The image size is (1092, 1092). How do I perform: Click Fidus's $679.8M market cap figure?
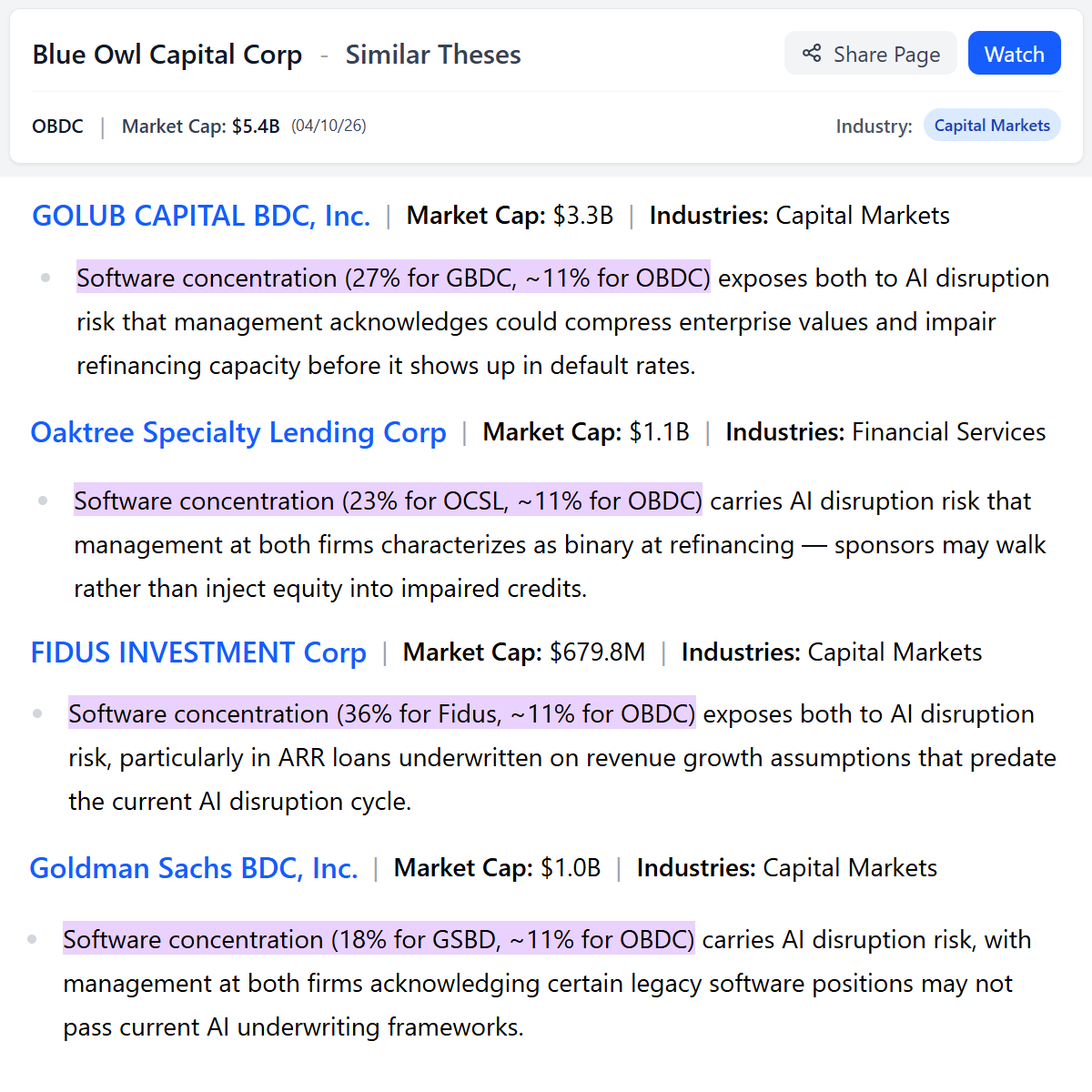598,652
